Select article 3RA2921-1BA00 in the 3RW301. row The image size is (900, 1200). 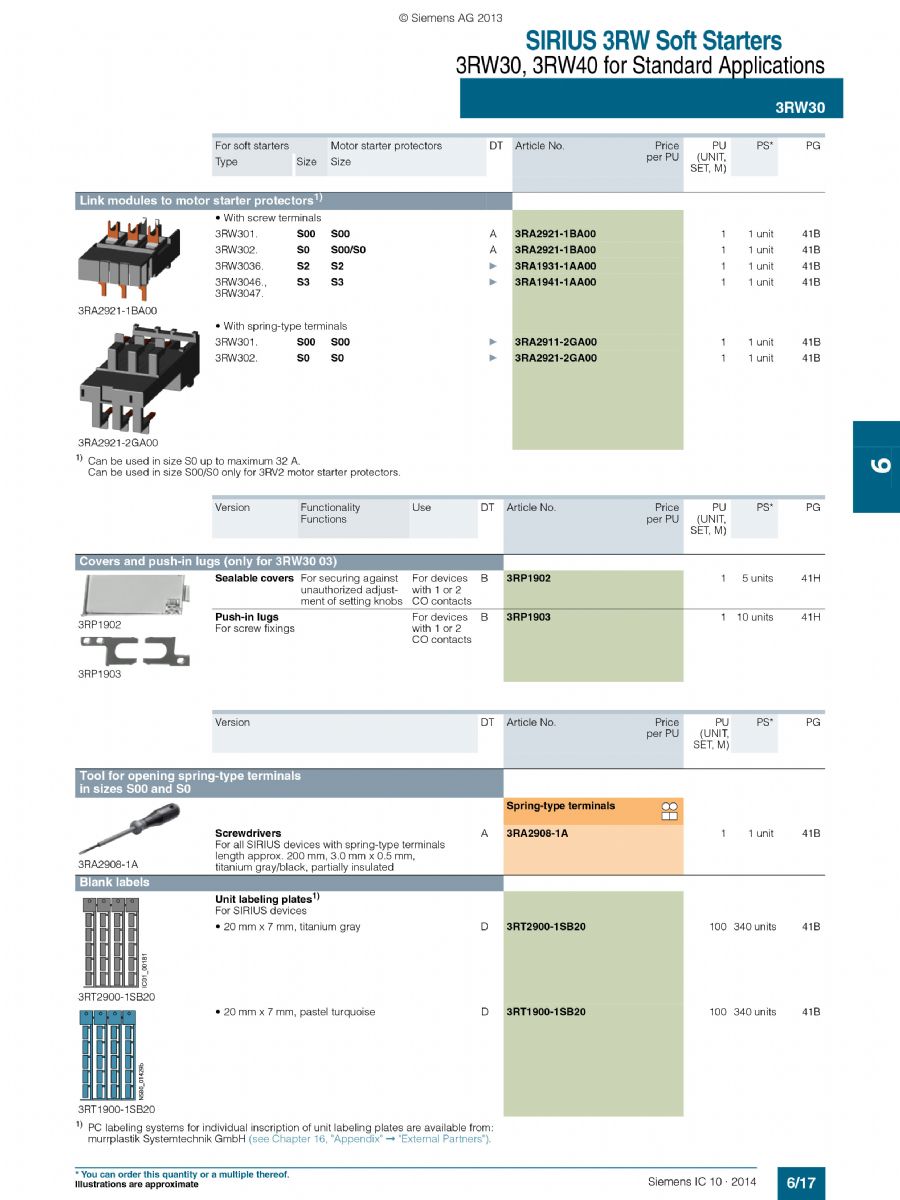click(555, 234)
